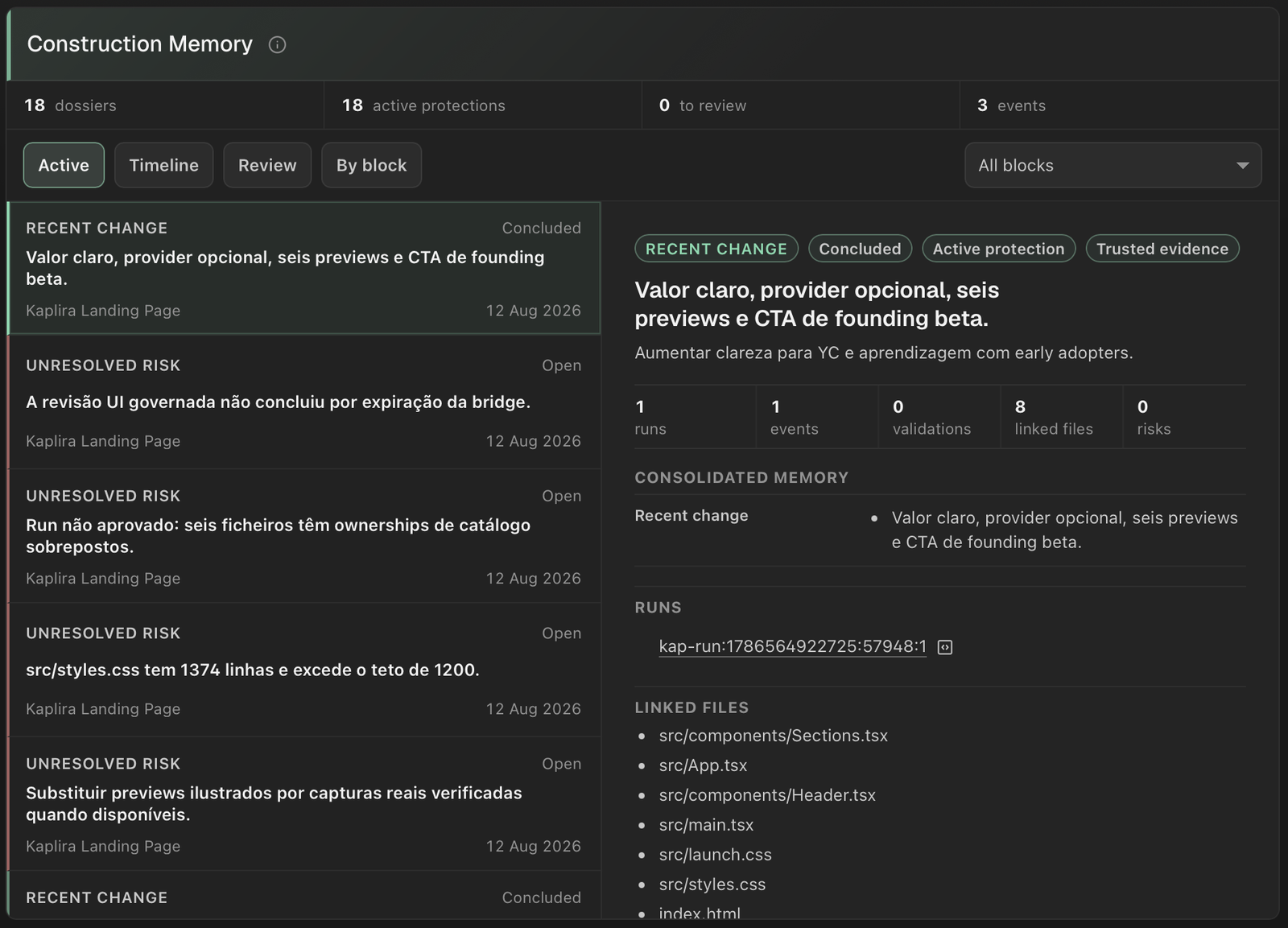Screen dimensions: 1288x928
Task: Click linked file index.html
Action: 700,913
